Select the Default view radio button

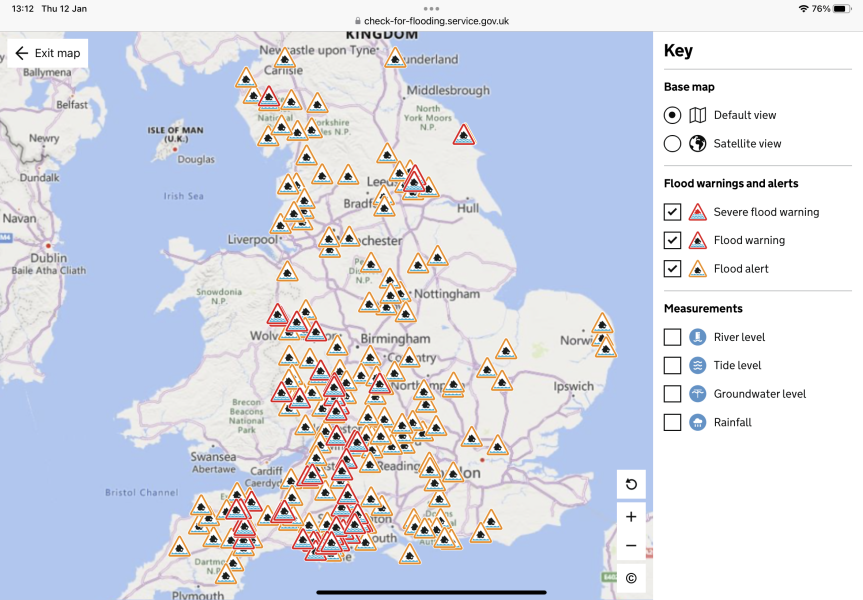click(x=672, y=115)
